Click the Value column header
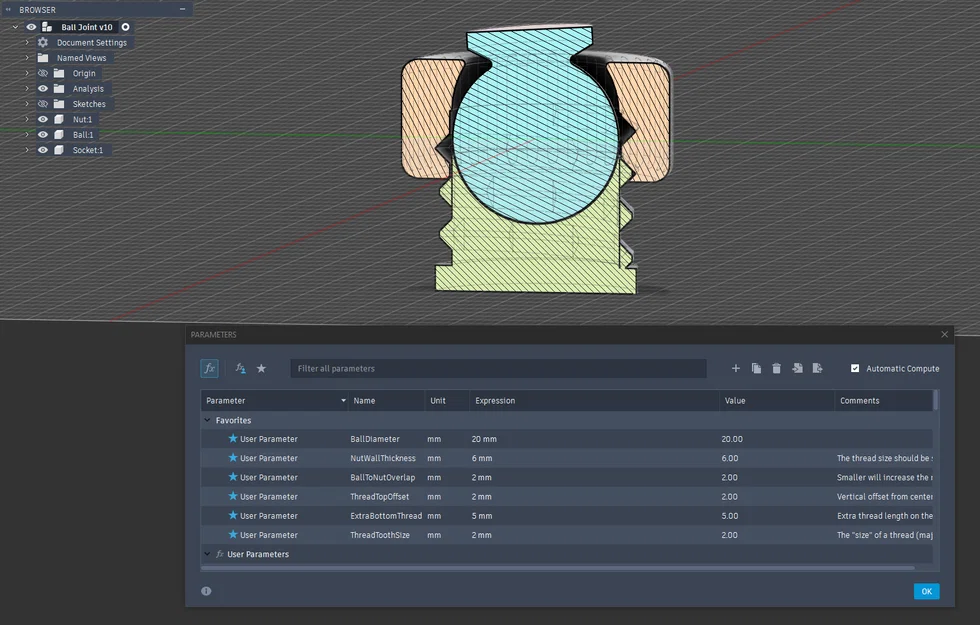 click(777, 401)
